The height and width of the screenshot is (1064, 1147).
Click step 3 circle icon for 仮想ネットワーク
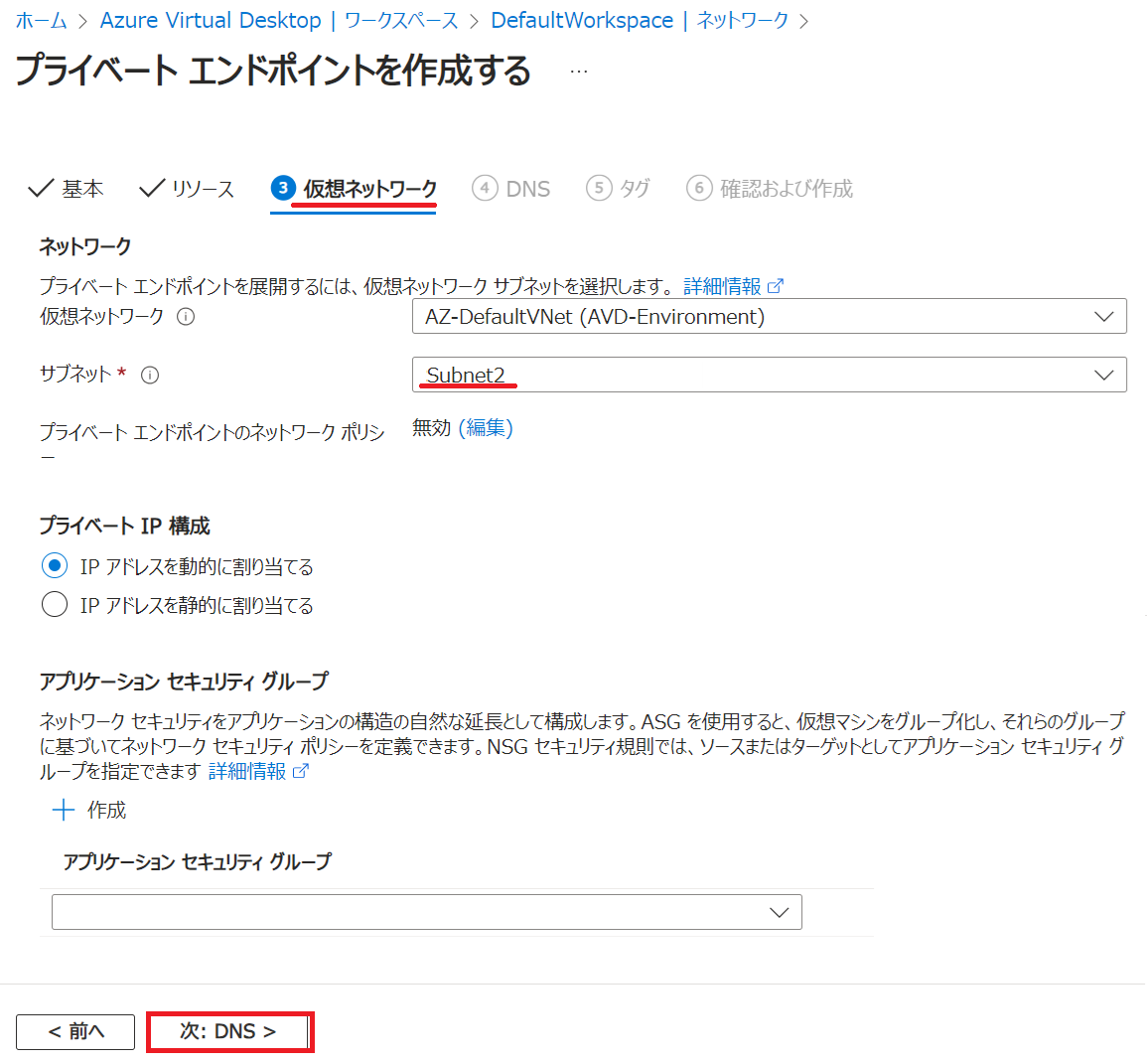[283, 188]
